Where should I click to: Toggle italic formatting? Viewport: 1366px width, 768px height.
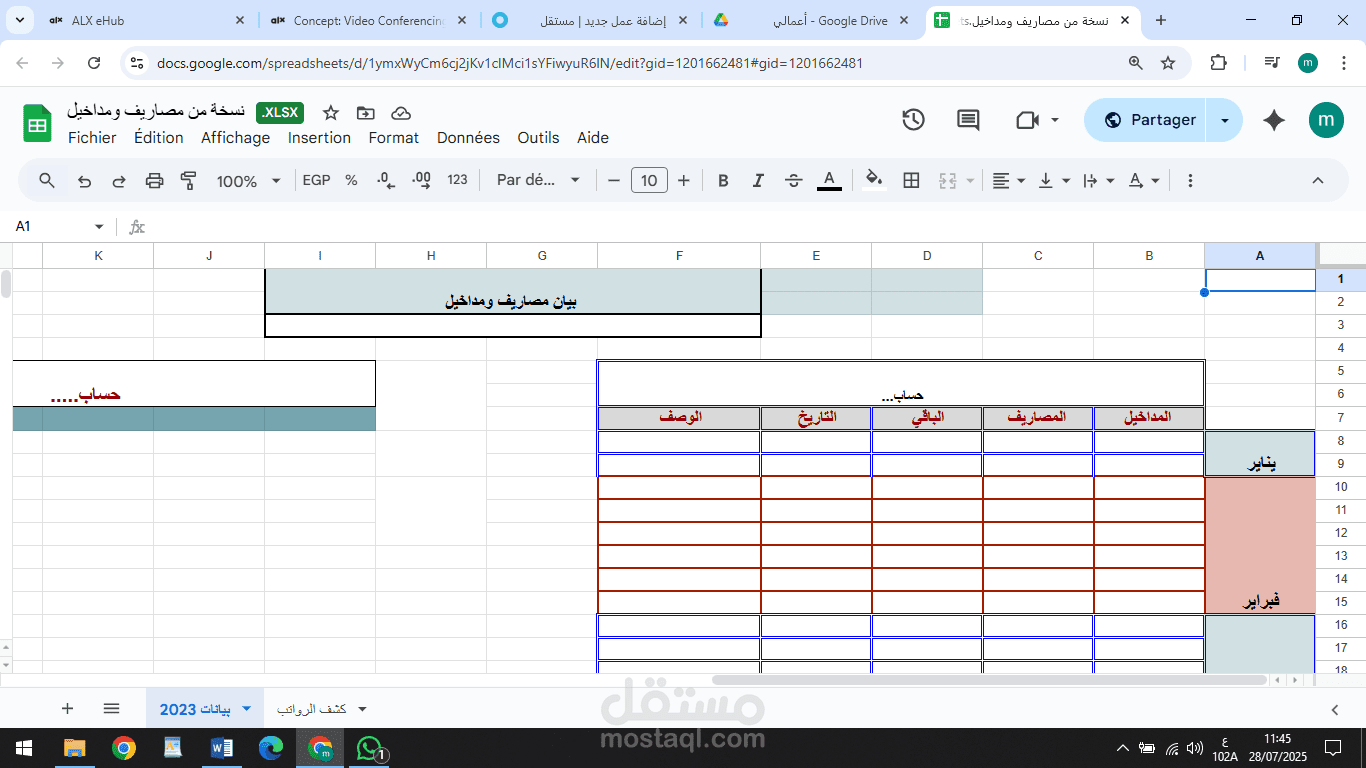758,181
